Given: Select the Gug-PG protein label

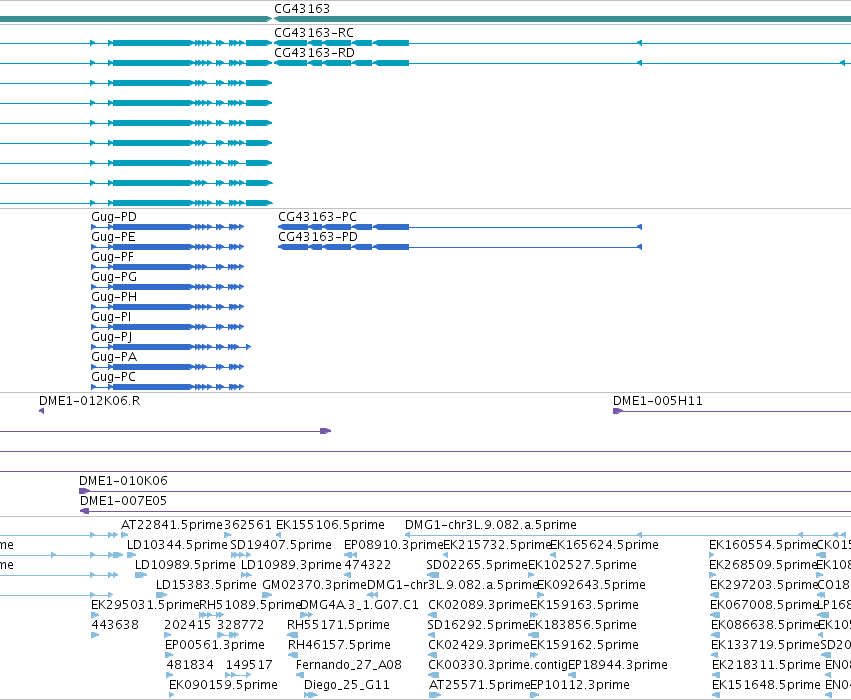Looking at the screenshot, I should [x=114, y=277].
